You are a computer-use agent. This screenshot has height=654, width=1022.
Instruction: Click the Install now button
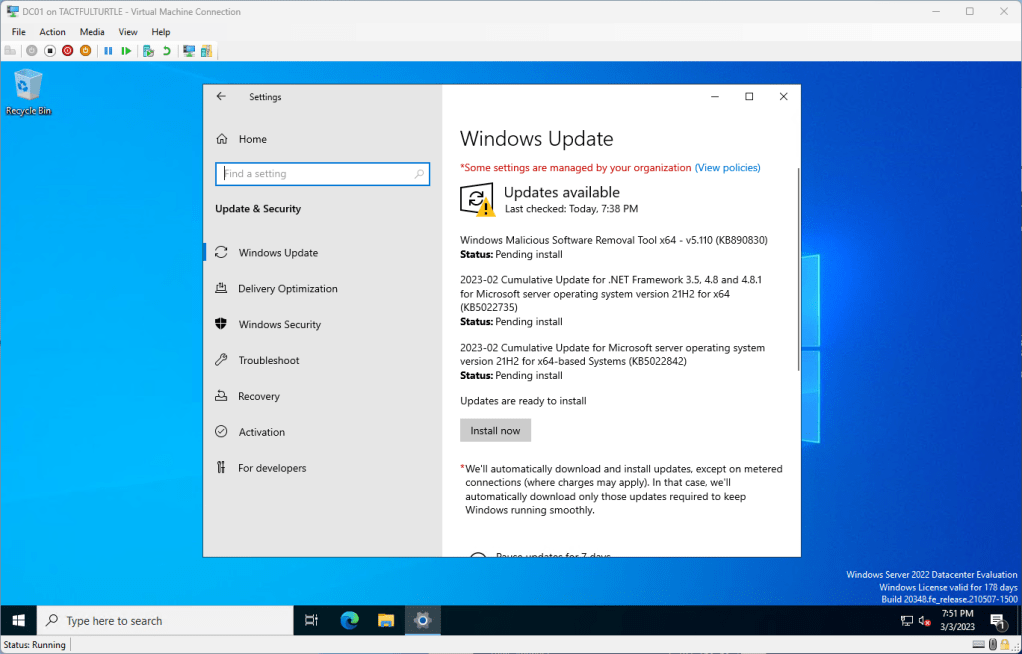pyautogui.click(x=495, y=430)
